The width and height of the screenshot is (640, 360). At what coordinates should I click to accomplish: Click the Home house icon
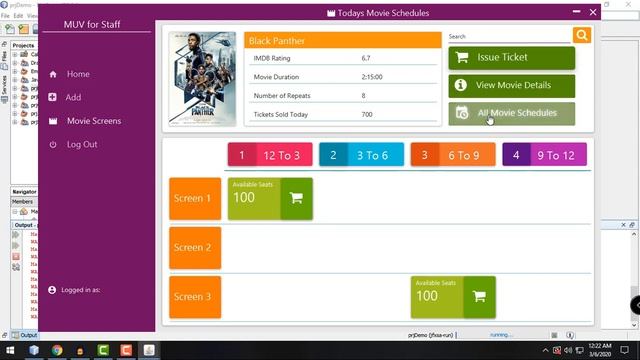click(53, 74)
